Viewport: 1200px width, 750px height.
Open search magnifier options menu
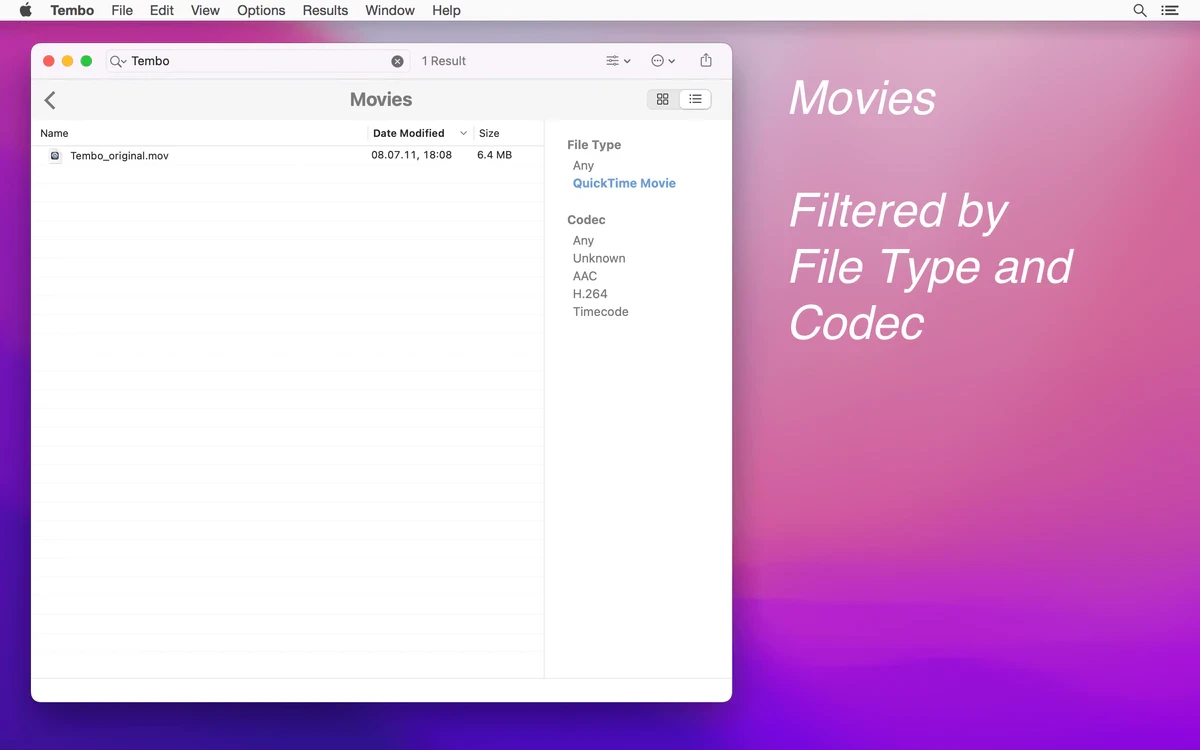click(x=118, y=61)
